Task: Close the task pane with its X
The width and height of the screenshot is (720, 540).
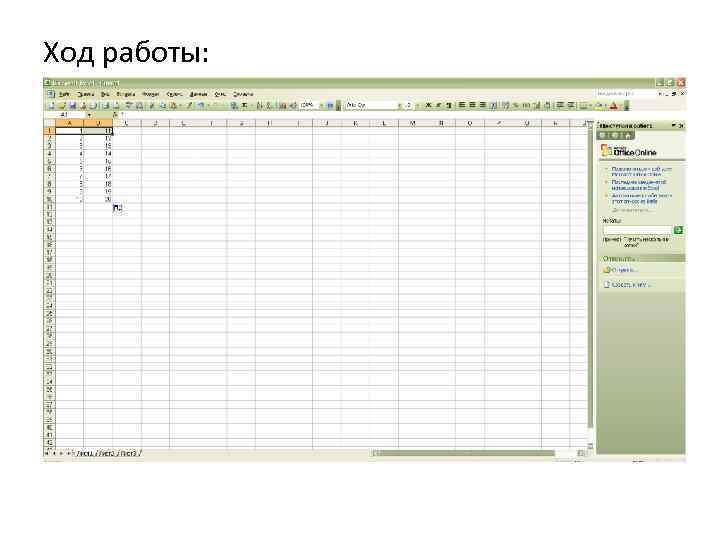Action: (x=681, y=125)
